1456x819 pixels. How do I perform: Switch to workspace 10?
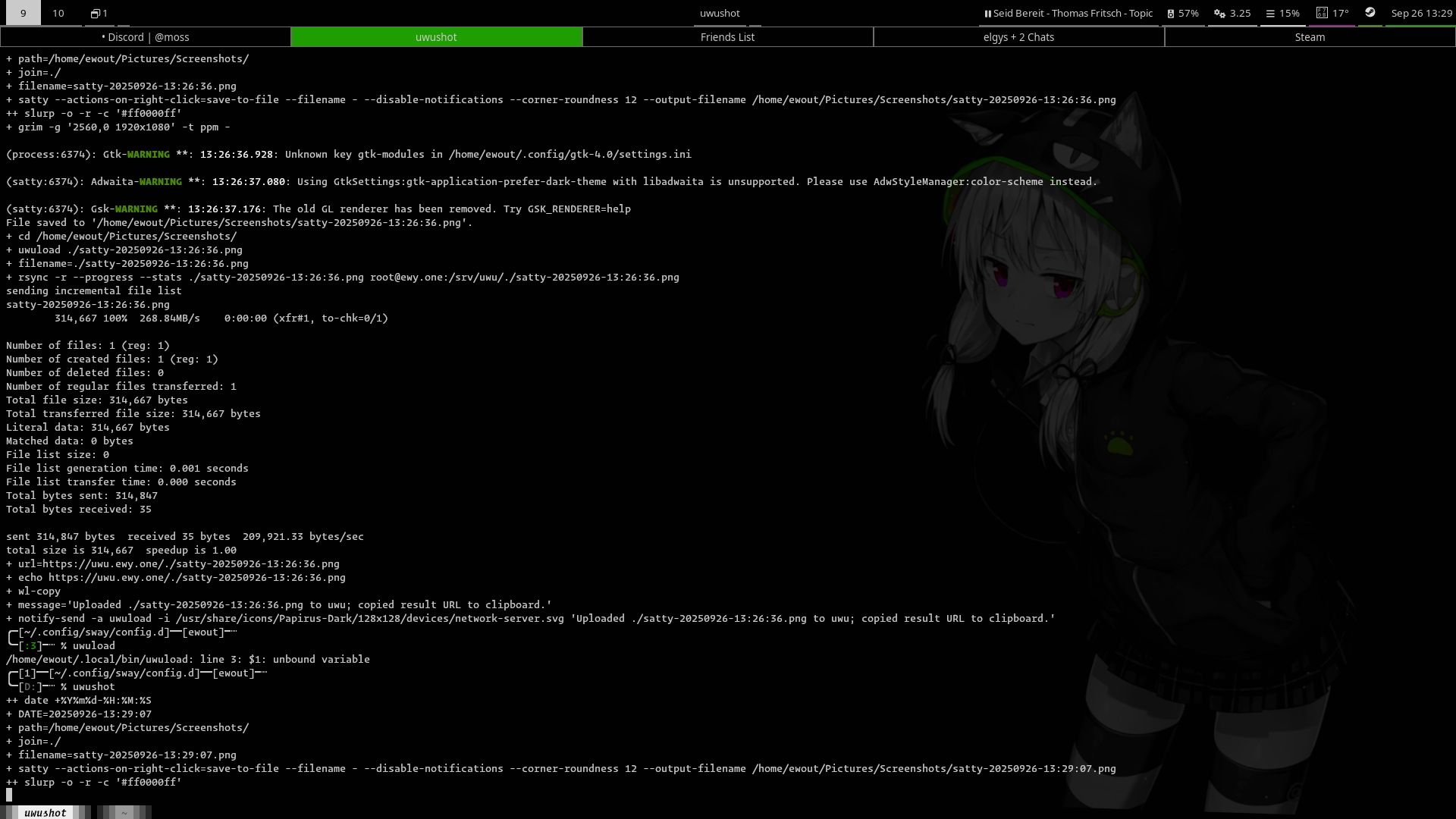point(58,13)
